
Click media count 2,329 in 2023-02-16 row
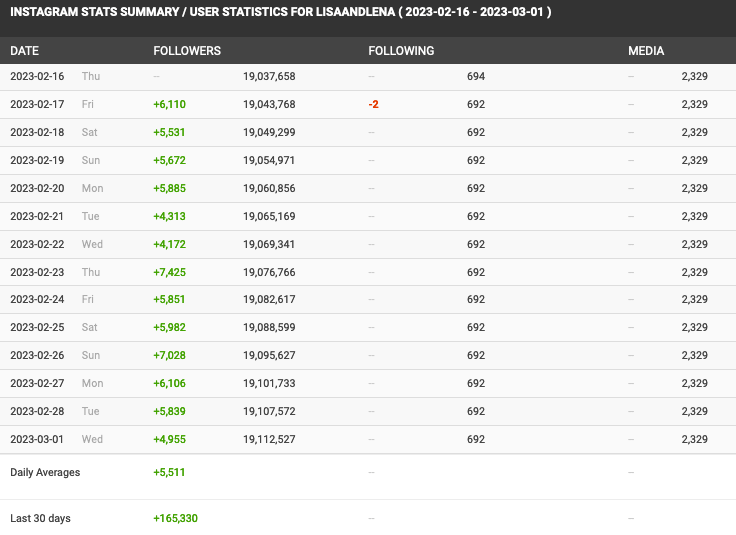(694, 76)
